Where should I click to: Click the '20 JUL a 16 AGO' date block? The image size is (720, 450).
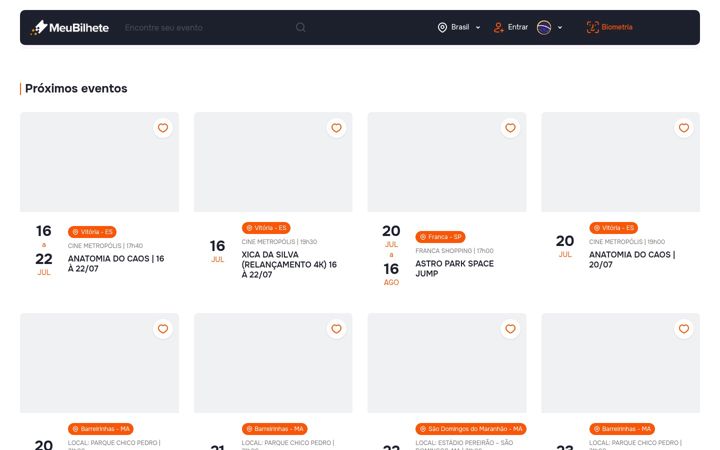(391, 255)
